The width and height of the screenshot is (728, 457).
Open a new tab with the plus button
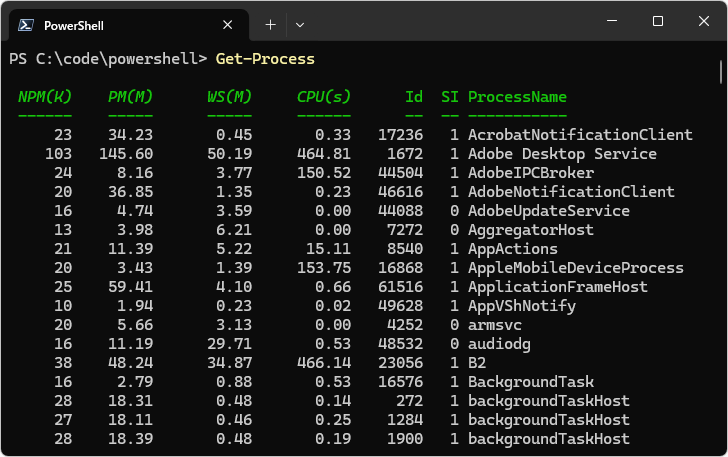270,24
